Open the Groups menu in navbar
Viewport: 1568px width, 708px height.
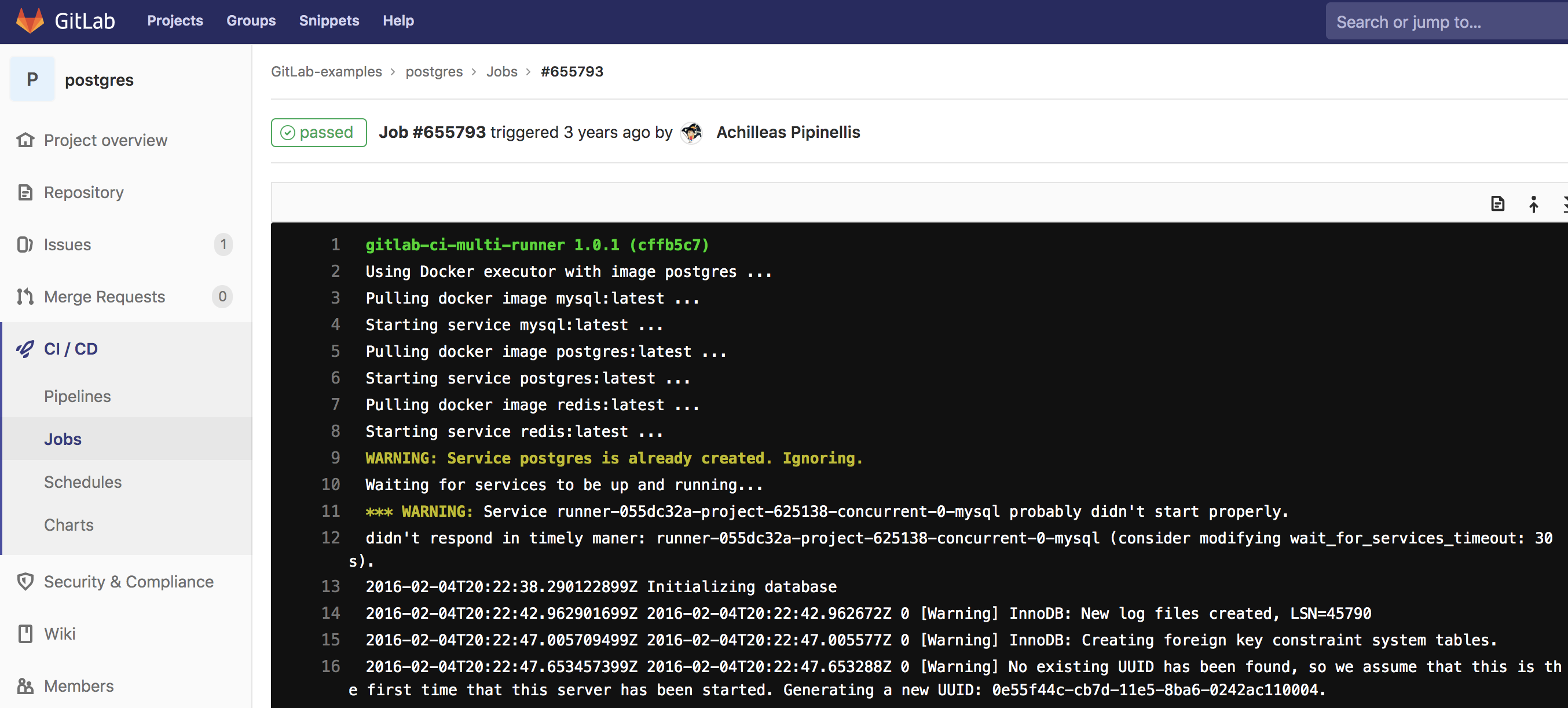tap(251, 21)
